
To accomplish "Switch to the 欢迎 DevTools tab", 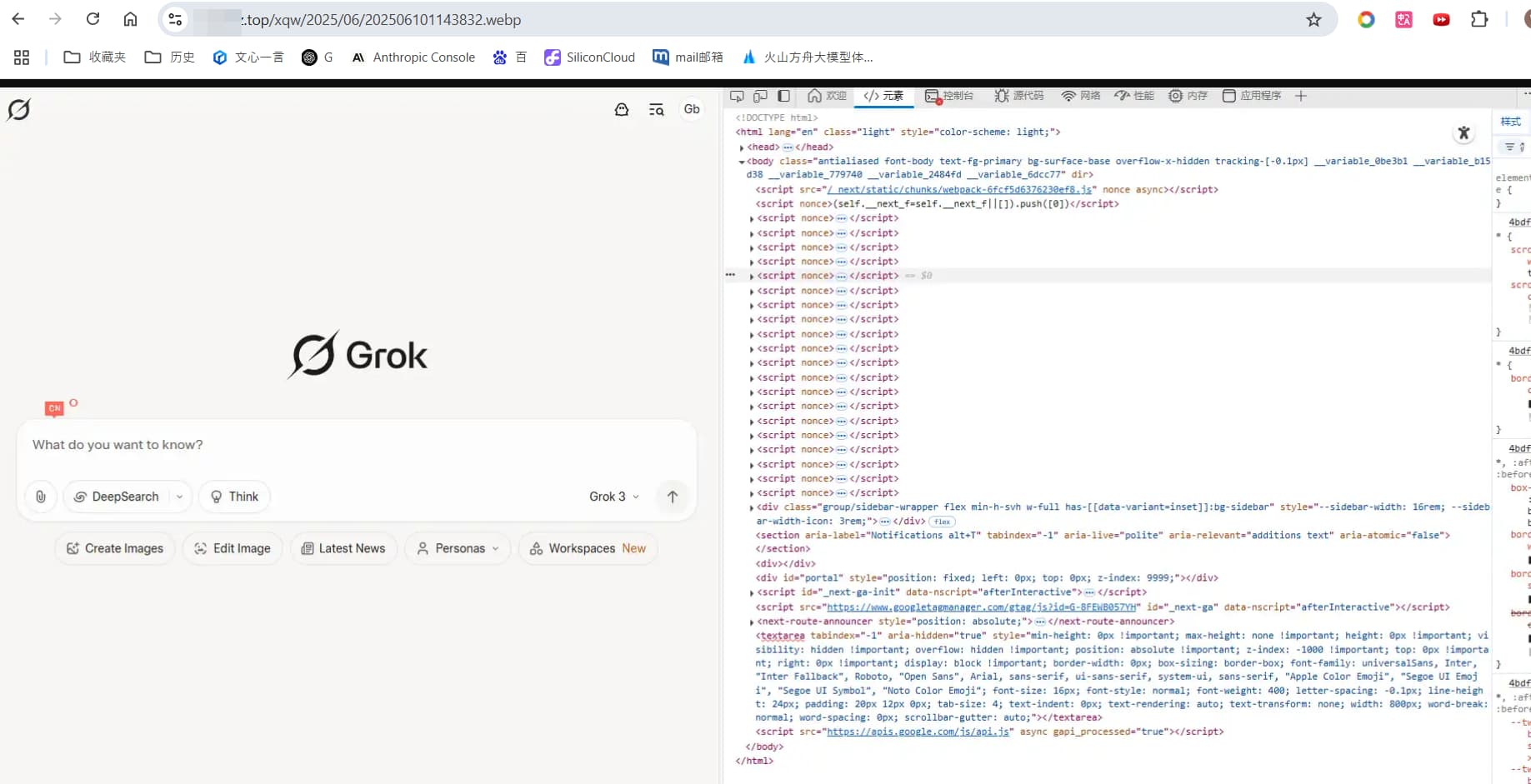I will 828,96.
